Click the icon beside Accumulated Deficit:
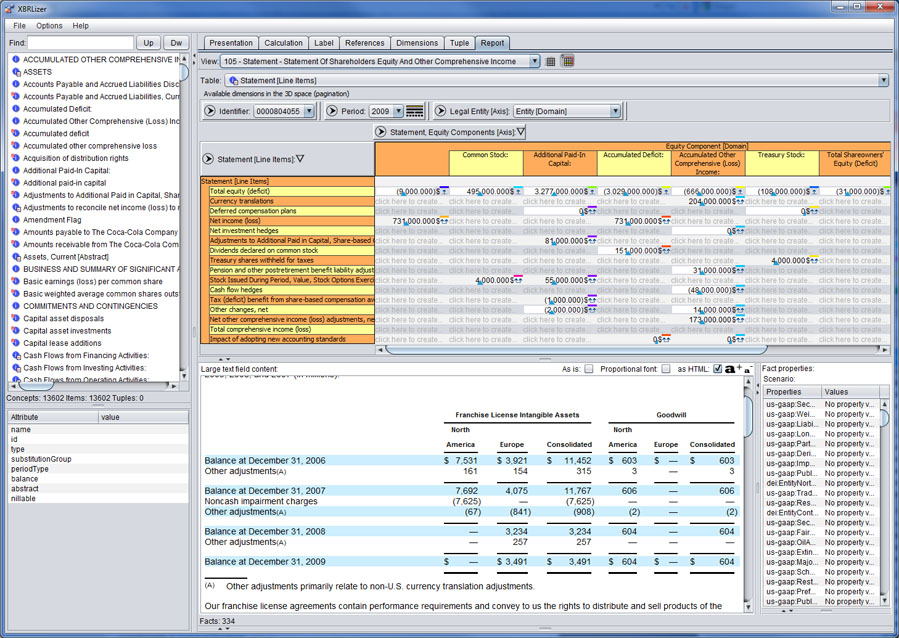The height and width of the screenshot is (638, 899). [16, 109]
